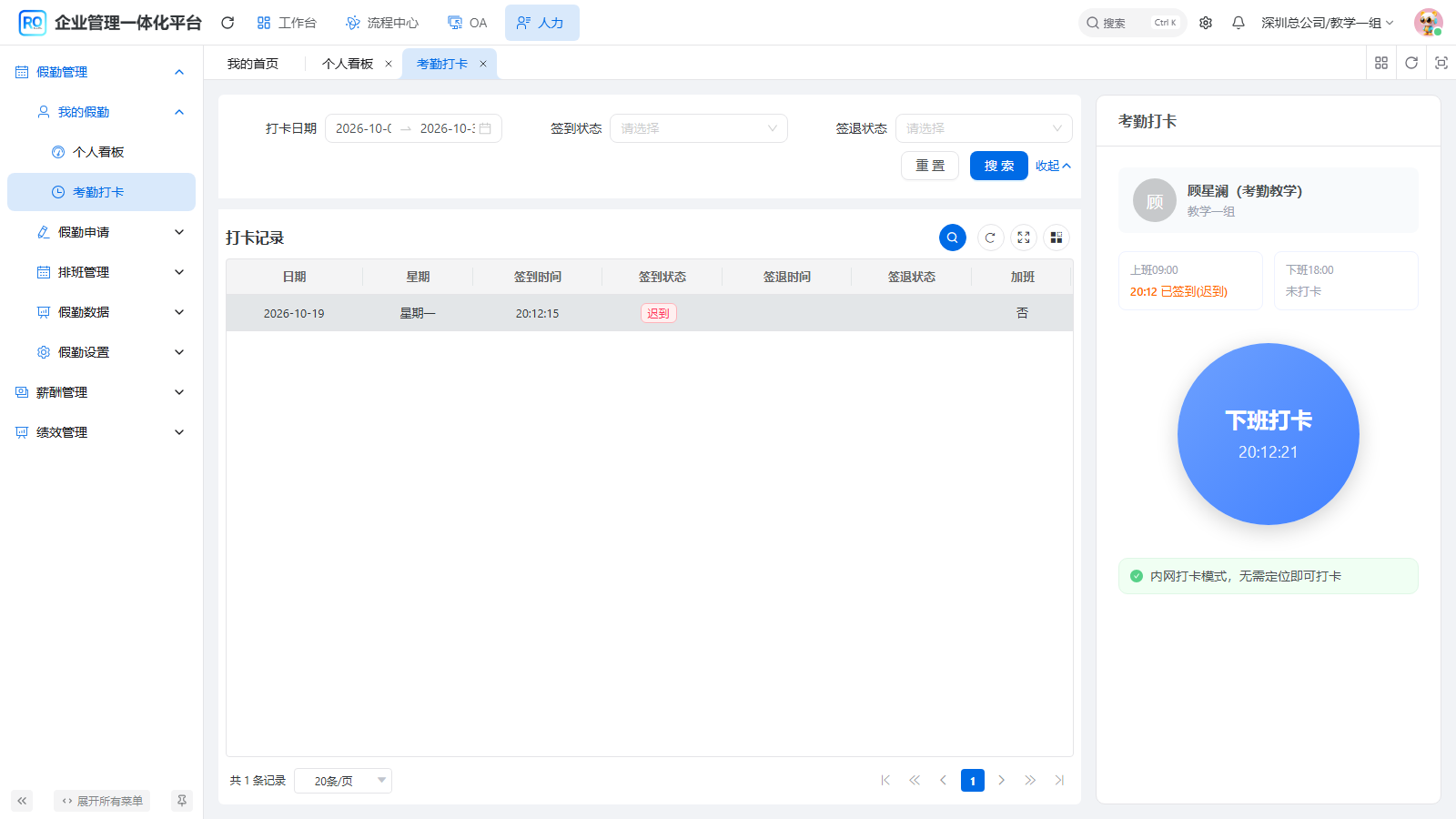Click the blue search icon in 打卡记录 toolbar
The height and width of the screenshot is (819, 1456).
(x=953, y=238)
